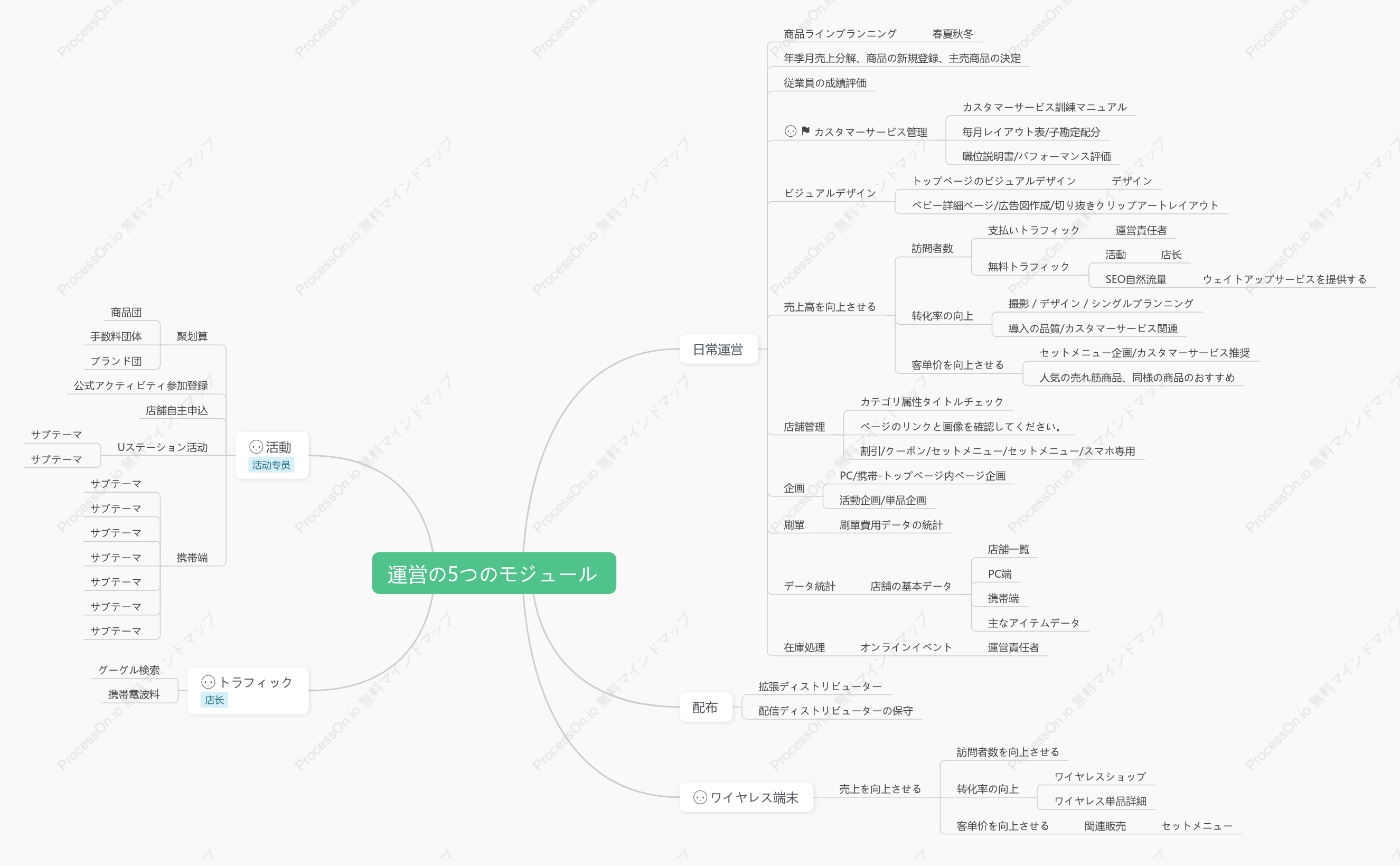The height and width of the screenshot is (866, 1400).
Task: Select the central node 運営の5つのモジュール
Action: 494,573
